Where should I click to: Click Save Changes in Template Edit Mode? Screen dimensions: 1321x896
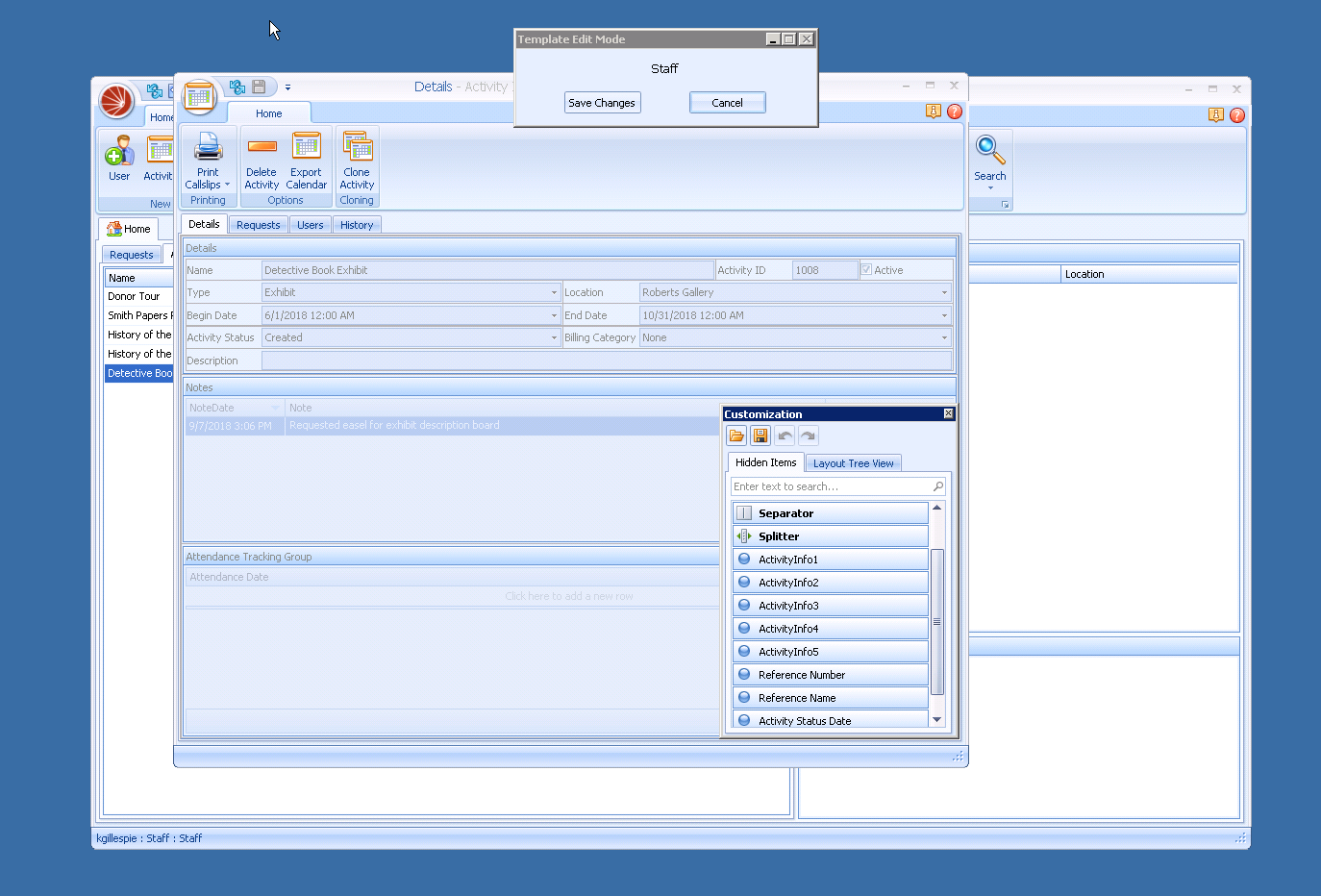(602, 102)
